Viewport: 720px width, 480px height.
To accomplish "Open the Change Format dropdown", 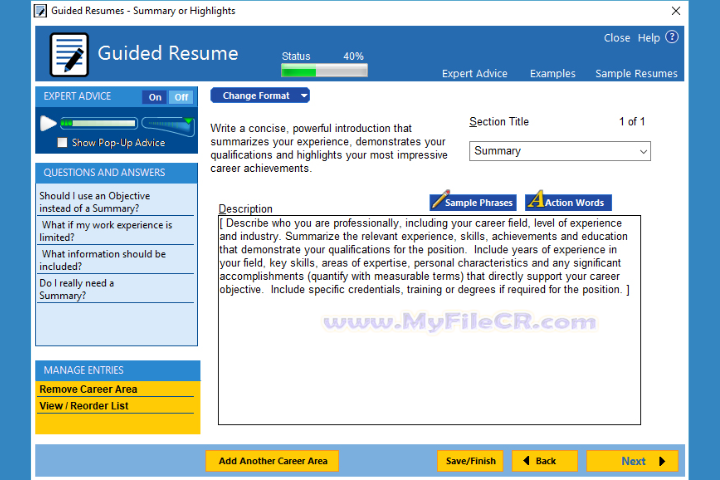I will pyautogui.click(x=260, y=96).
